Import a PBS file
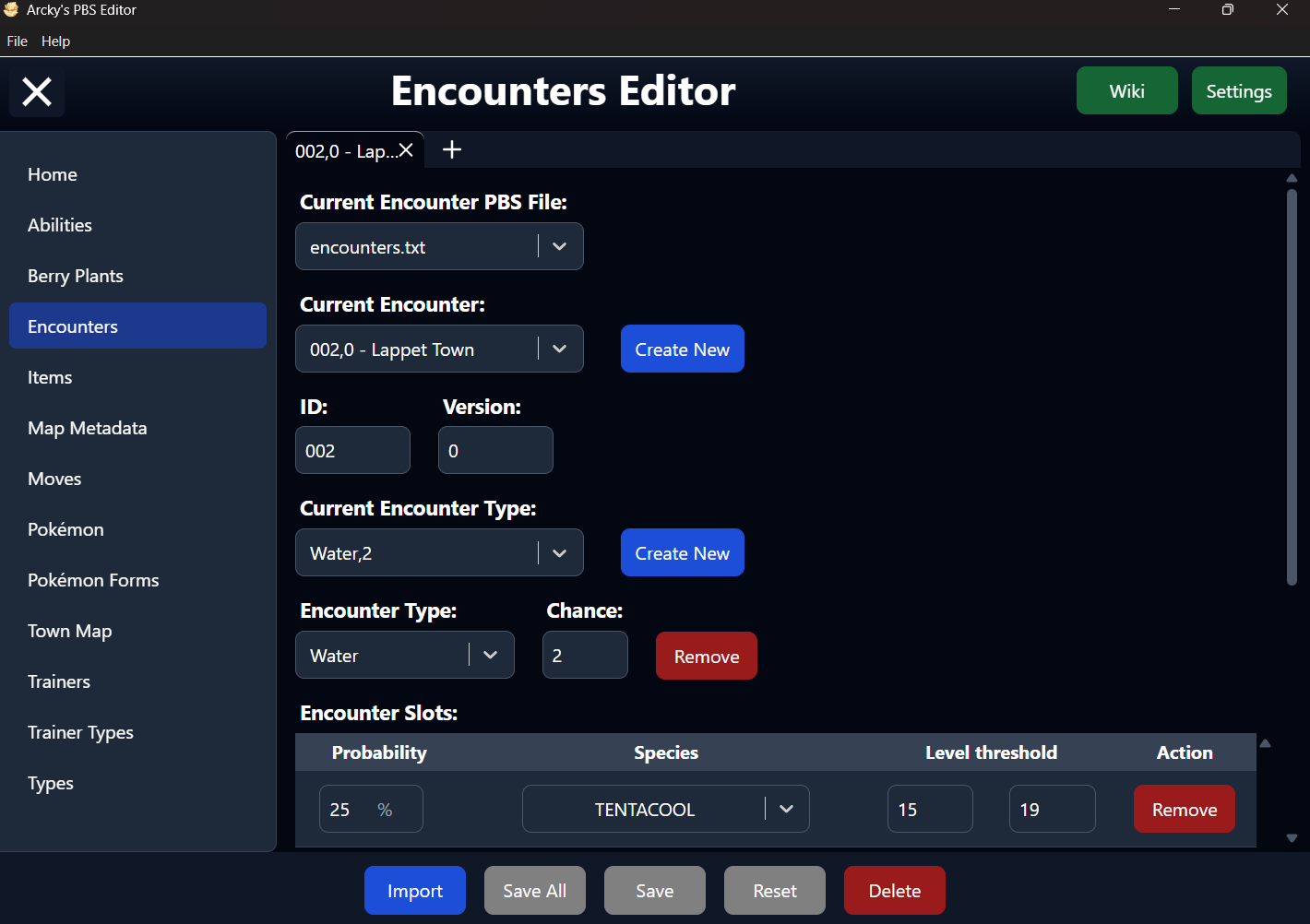The width and height of the screenshot is (1310, 924). 415,891
